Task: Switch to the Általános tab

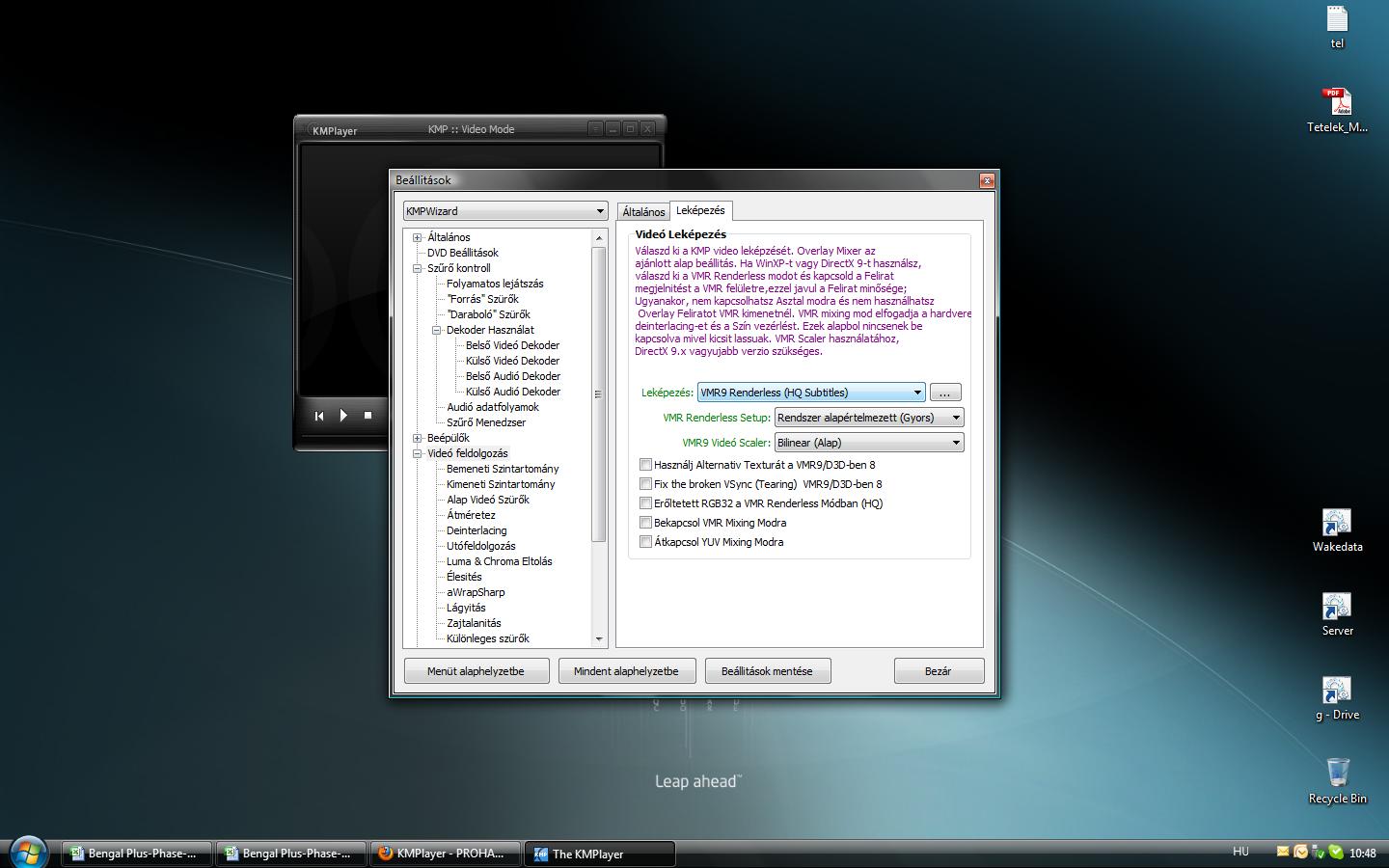Action: 643,212
